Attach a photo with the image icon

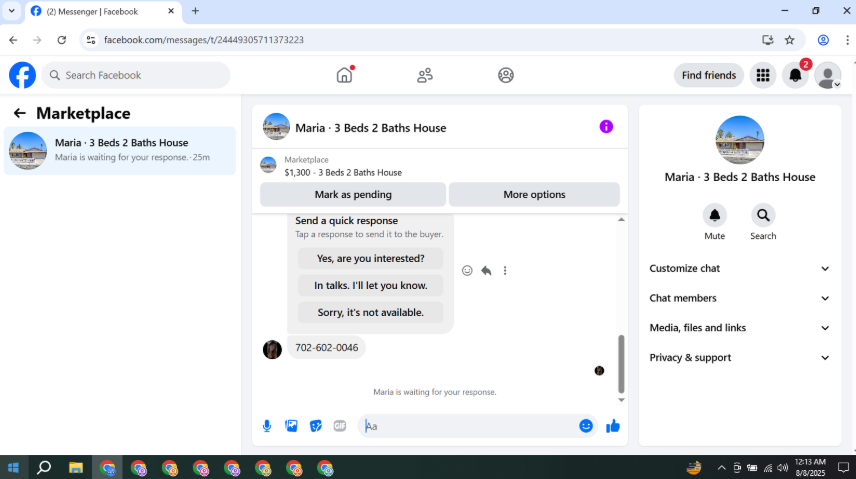[292, 426]
